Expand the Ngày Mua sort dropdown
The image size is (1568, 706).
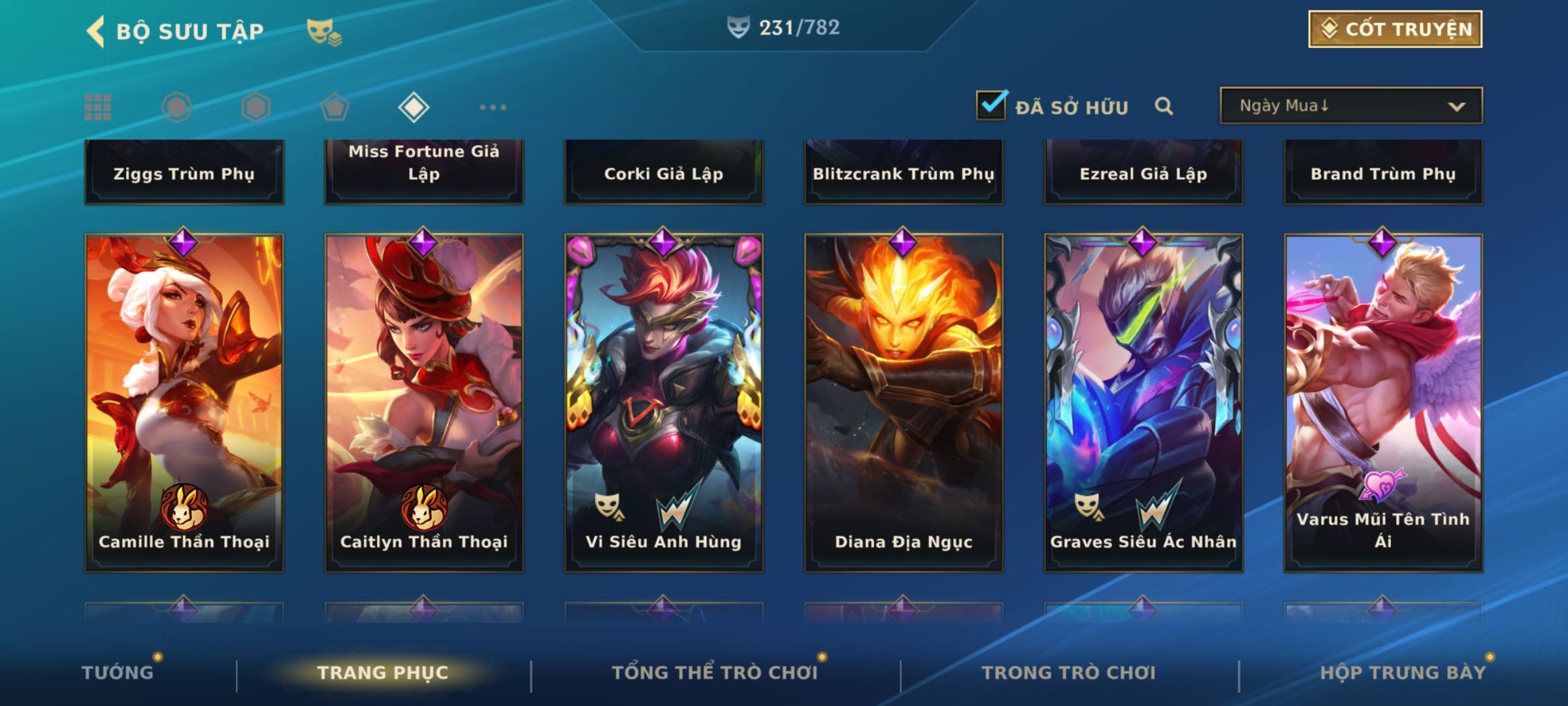click(x=1351, y=105)
